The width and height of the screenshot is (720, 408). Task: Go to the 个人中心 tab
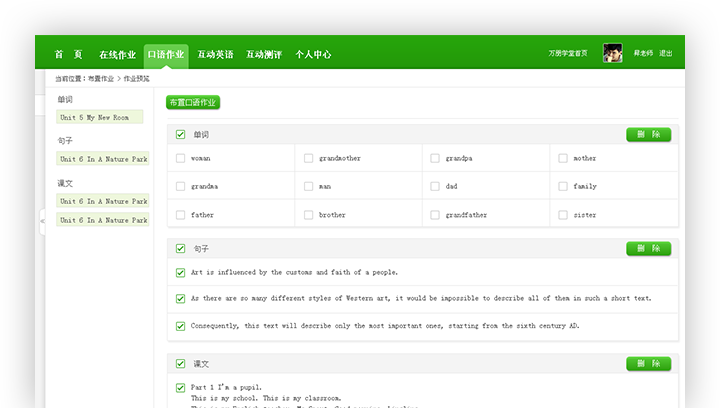(x=313, y=55)
